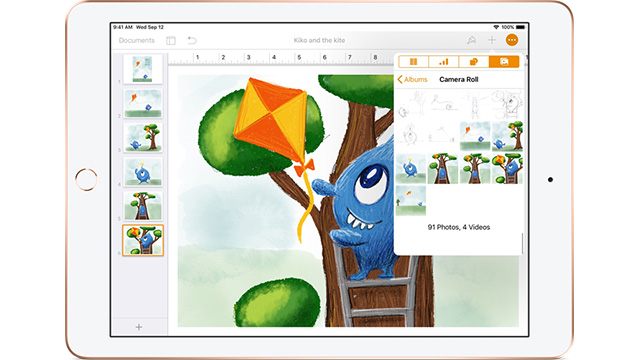
Task: Go back to Documents
Action: tap(136, 40)
